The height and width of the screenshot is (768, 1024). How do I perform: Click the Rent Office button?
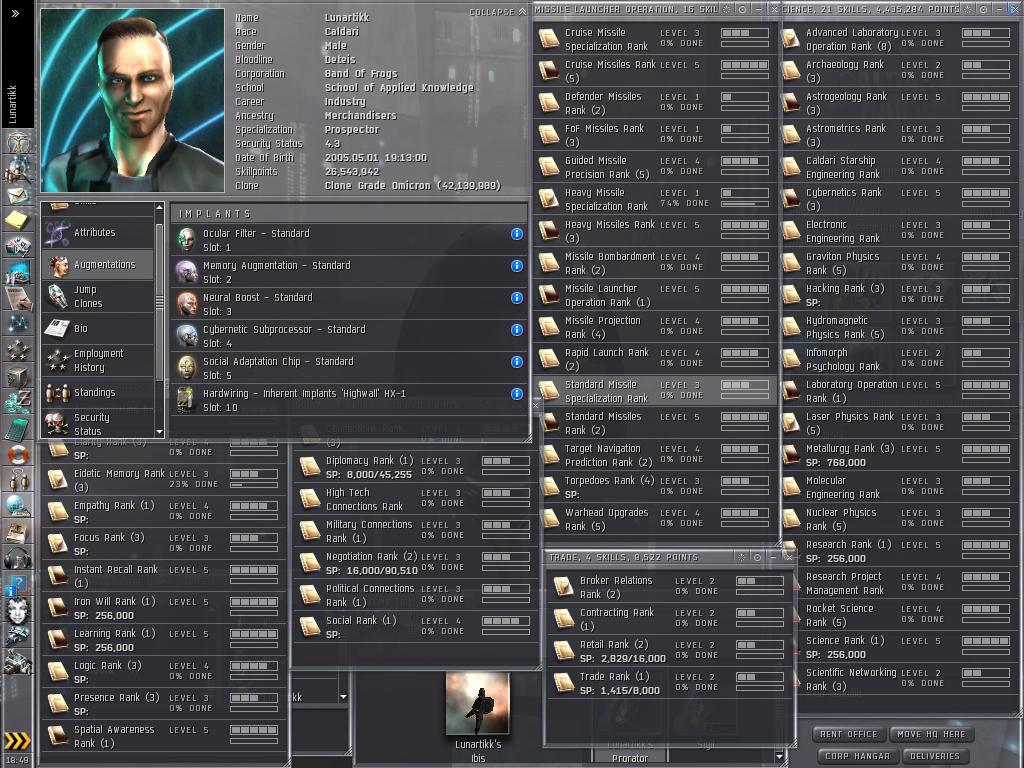pos(848,734)
